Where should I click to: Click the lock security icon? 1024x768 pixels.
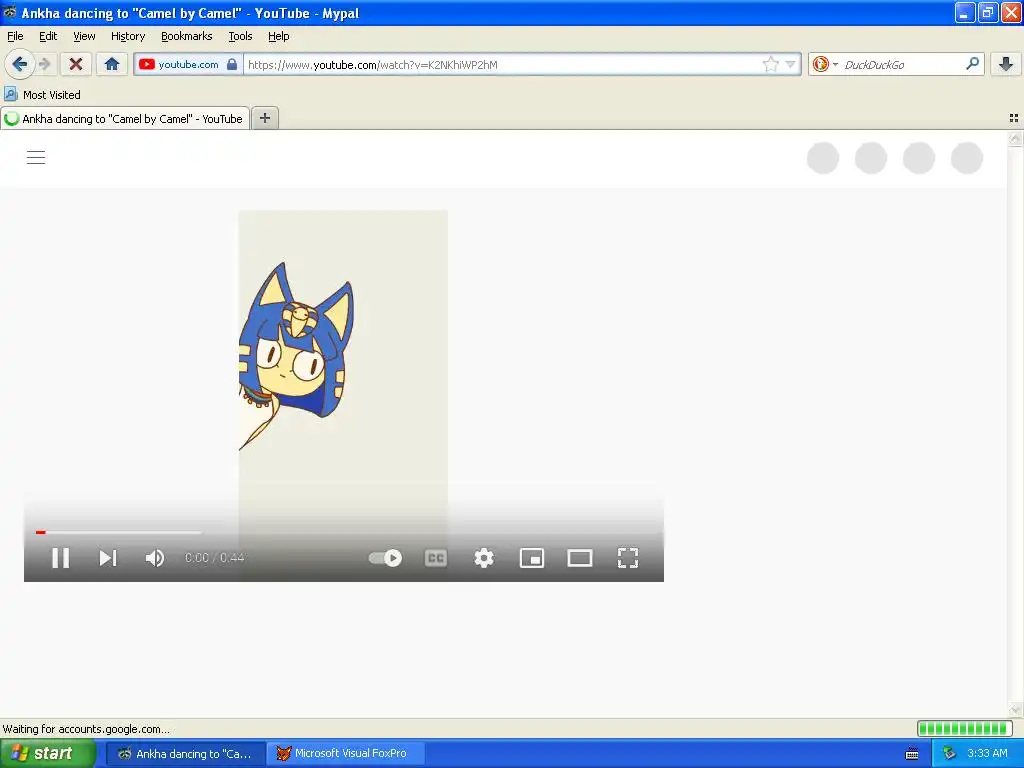pos(232,64)
